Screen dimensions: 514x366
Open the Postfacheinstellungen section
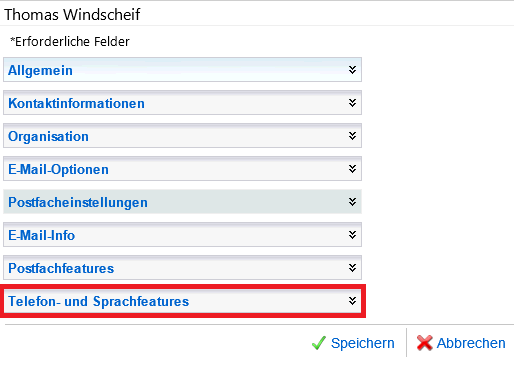pos(182,202)
